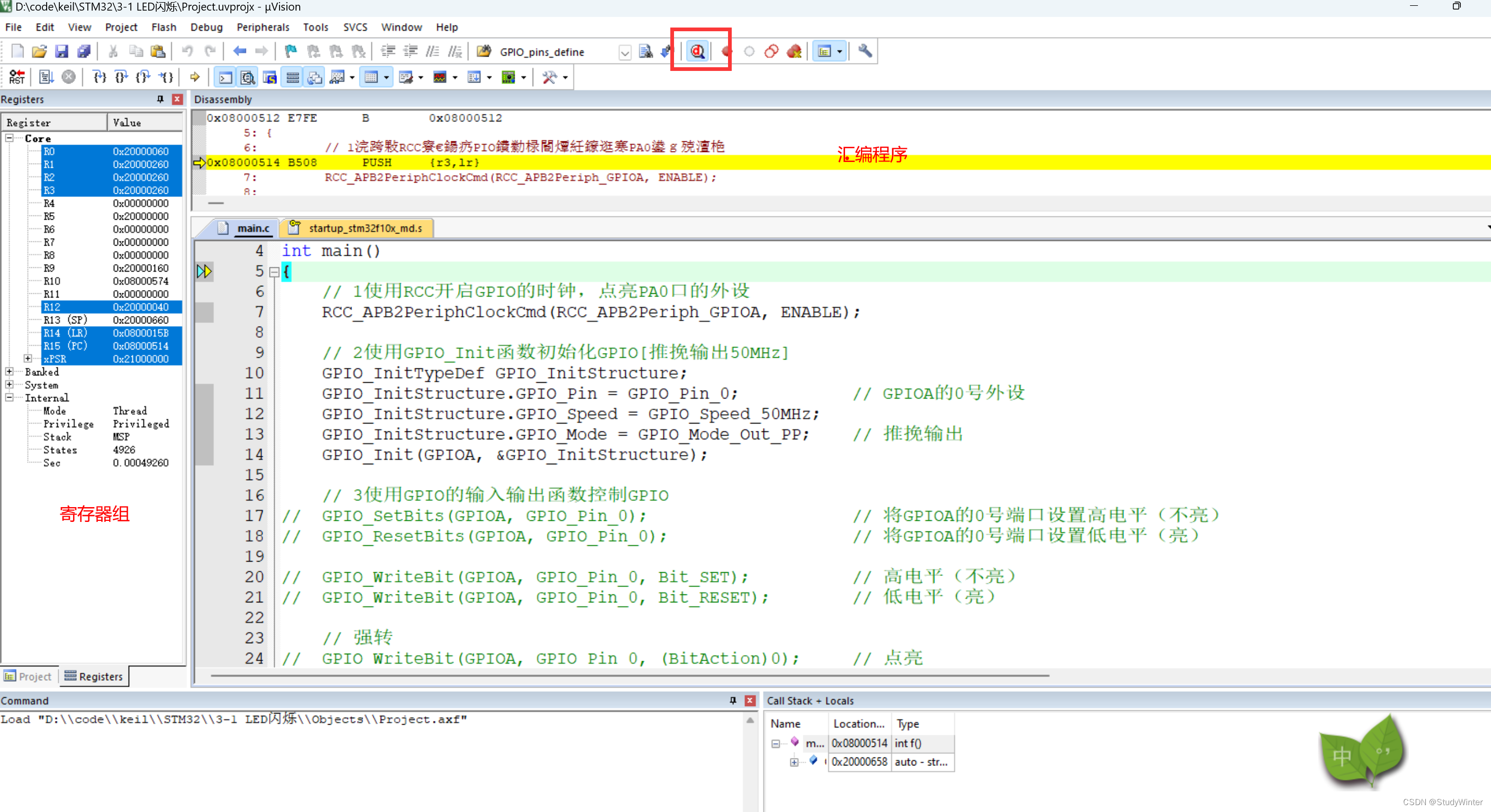Click the Command window vertical scrollbar
Screen dimensions: 1491x812
pos(750,761)
